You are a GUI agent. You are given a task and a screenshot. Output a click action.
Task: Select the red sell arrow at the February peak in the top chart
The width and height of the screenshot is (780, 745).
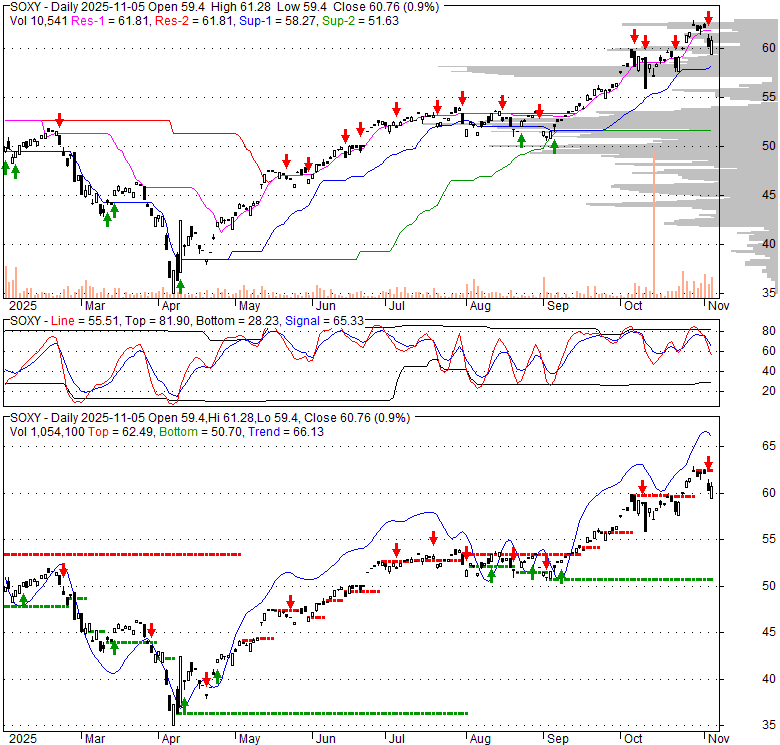59,120
